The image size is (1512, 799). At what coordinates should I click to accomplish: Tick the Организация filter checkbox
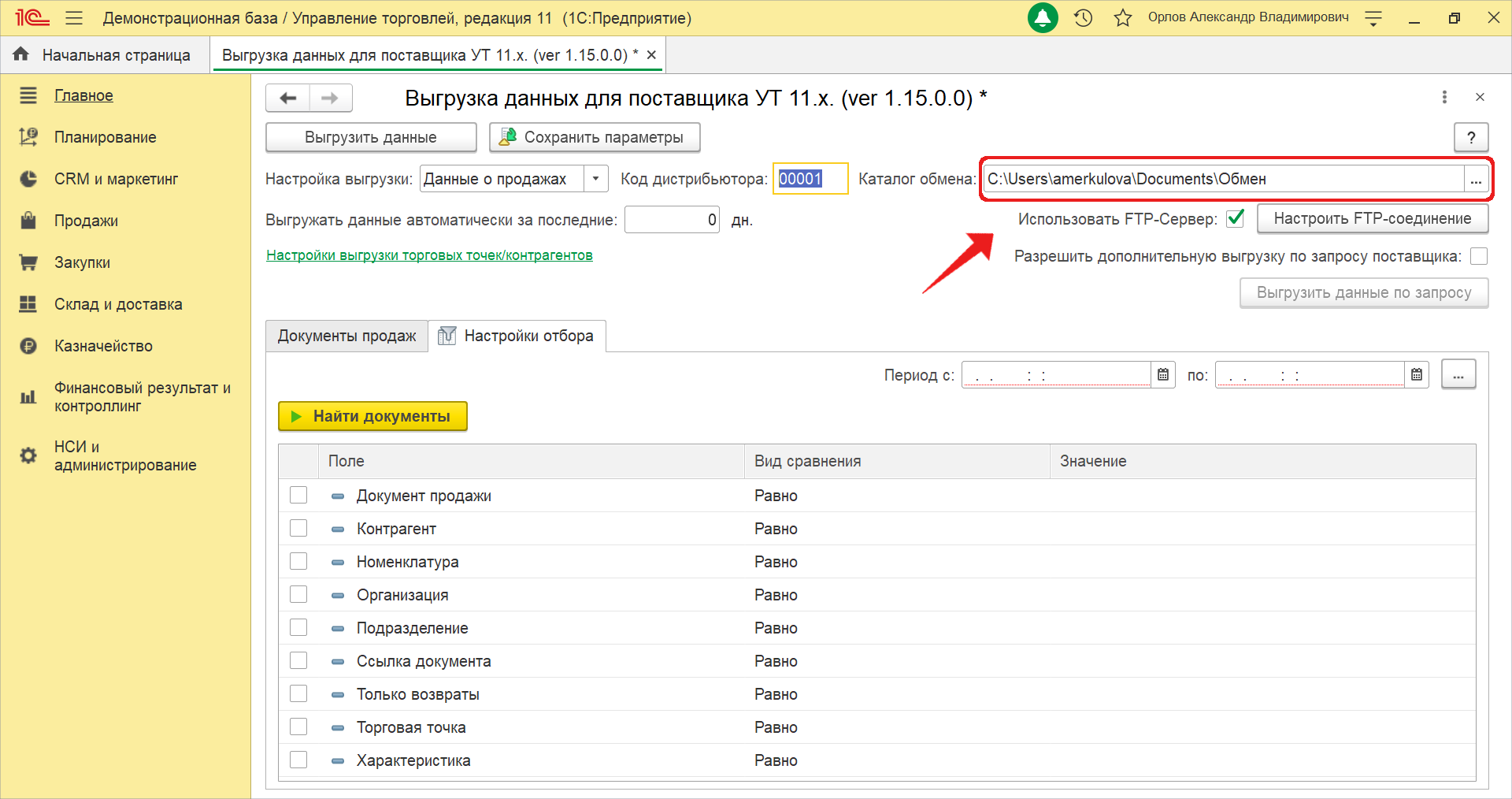298,594
